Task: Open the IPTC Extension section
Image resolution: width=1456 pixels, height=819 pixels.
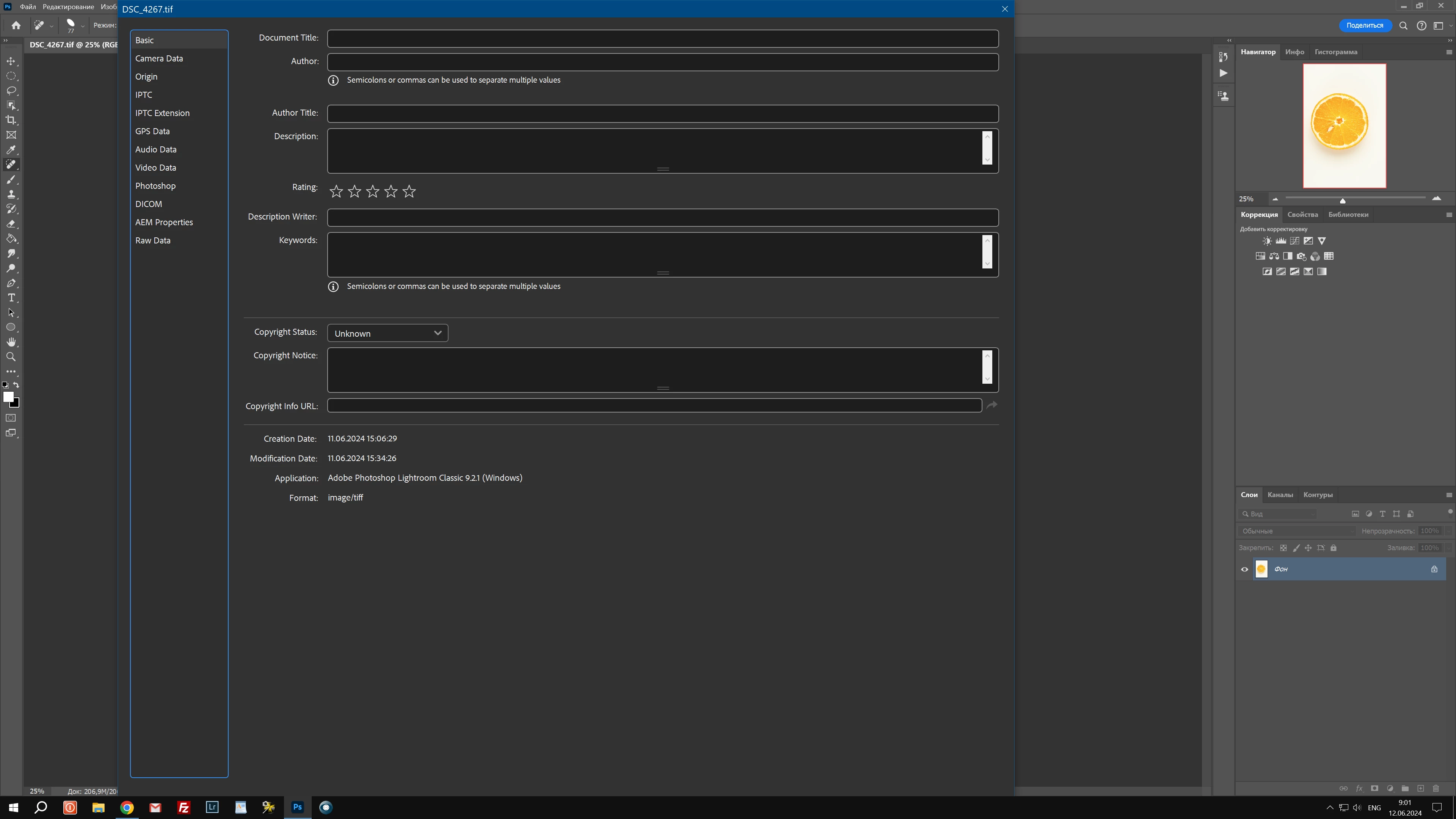Action: coord(162,113)
